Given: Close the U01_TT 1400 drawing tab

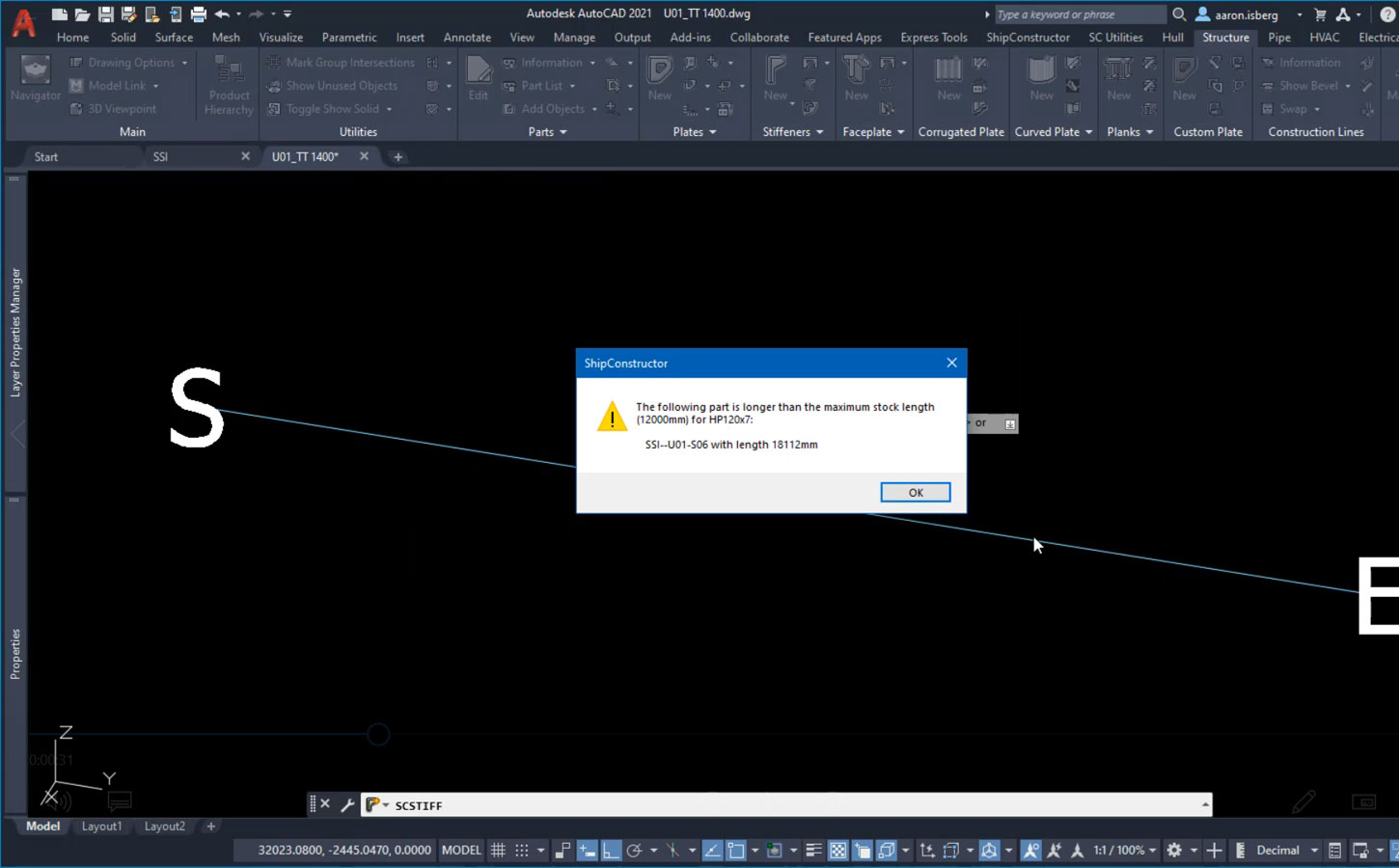Looking at the screenshot, I should [364, 156].
